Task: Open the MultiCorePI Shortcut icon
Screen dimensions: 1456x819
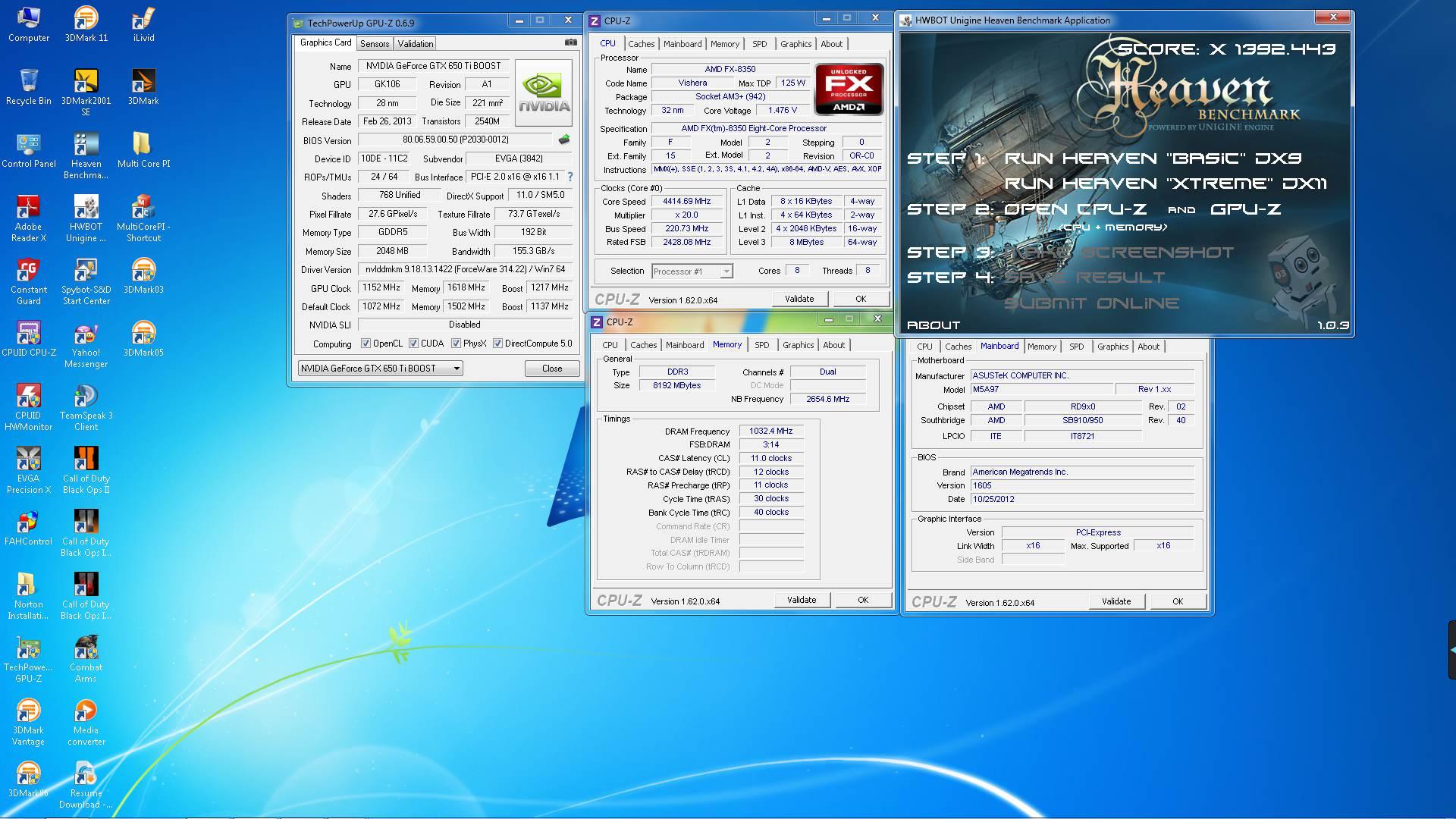Action: click(143, 218)
